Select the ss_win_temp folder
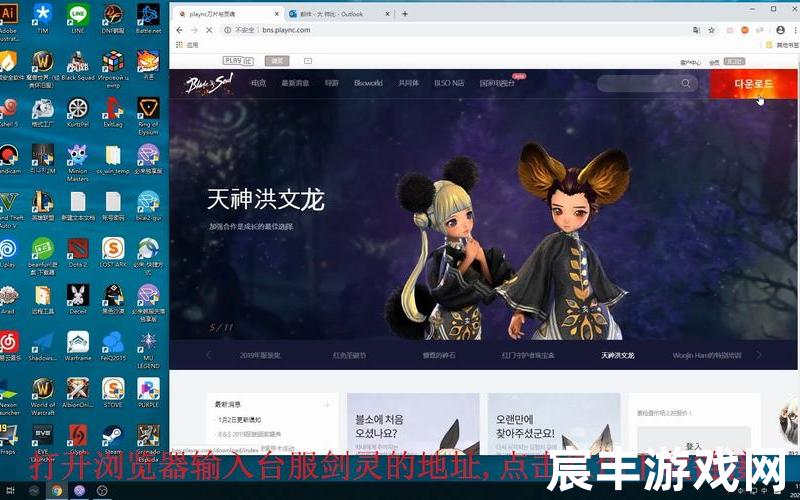The height and width of the screenshot is (500, 800). point(113,159)
